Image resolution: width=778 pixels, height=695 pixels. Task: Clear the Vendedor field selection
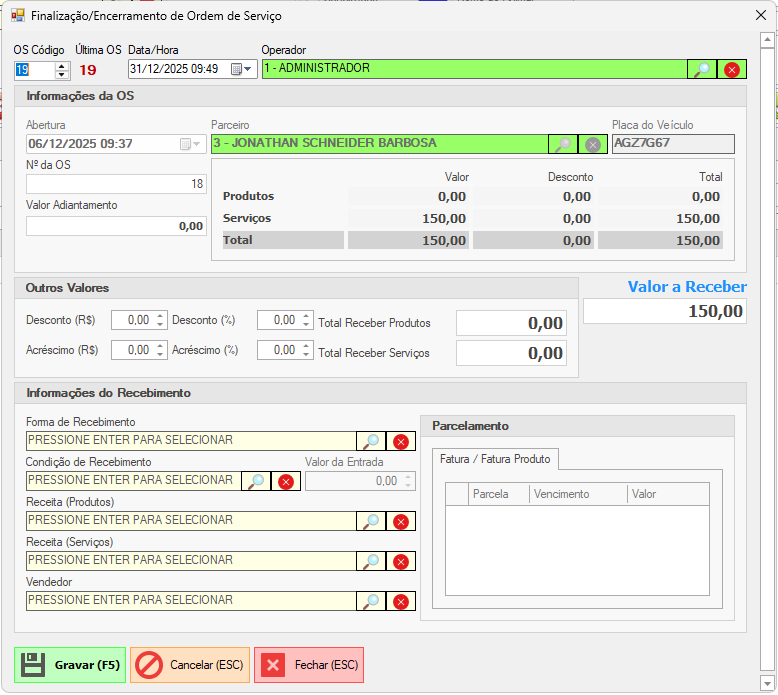tap(401, 601)
